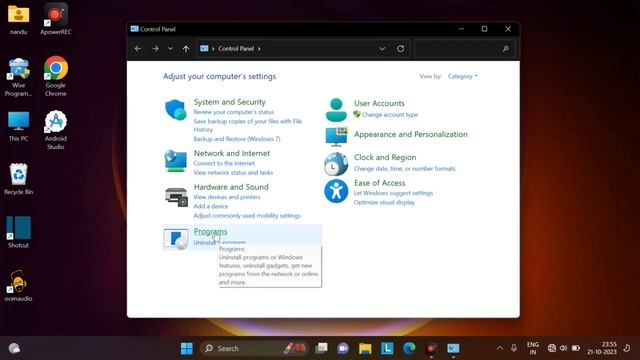Image resolution: width=640 pixels, height=360 pixels.
Task: Open the System and Security category
Action: point(229,102)
